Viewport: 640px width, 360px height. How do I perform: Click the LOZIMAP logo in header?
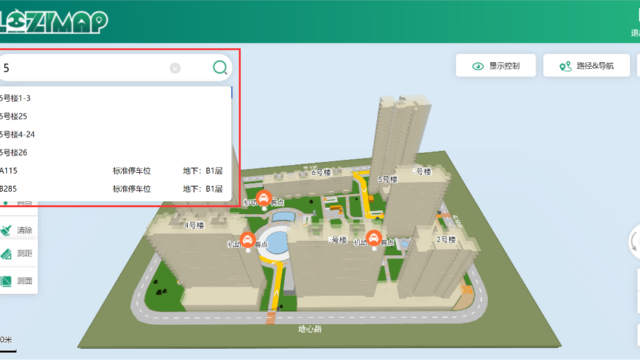click(x=54, y=22)
